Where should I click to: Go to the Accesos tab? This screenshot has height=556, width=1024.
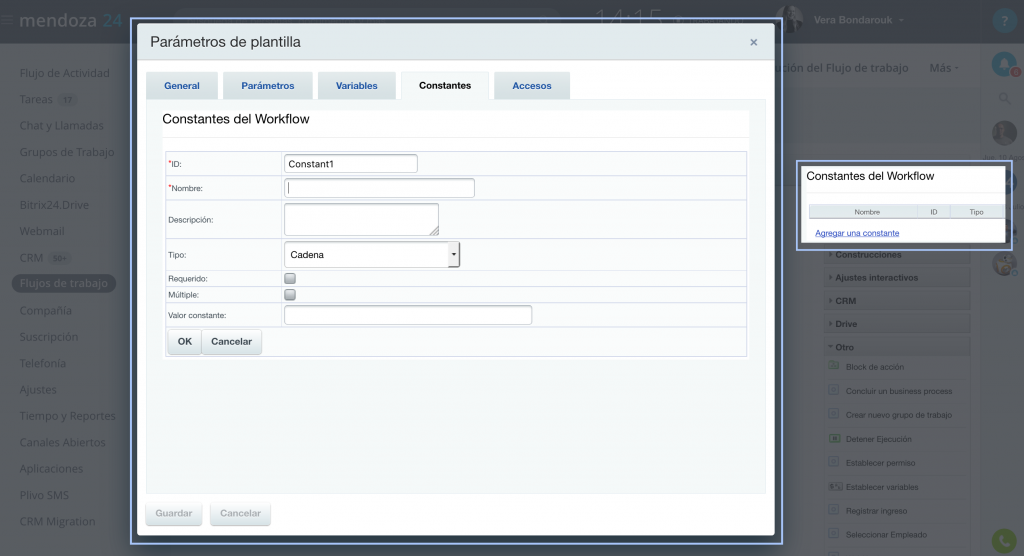click(x=532, y=86)
